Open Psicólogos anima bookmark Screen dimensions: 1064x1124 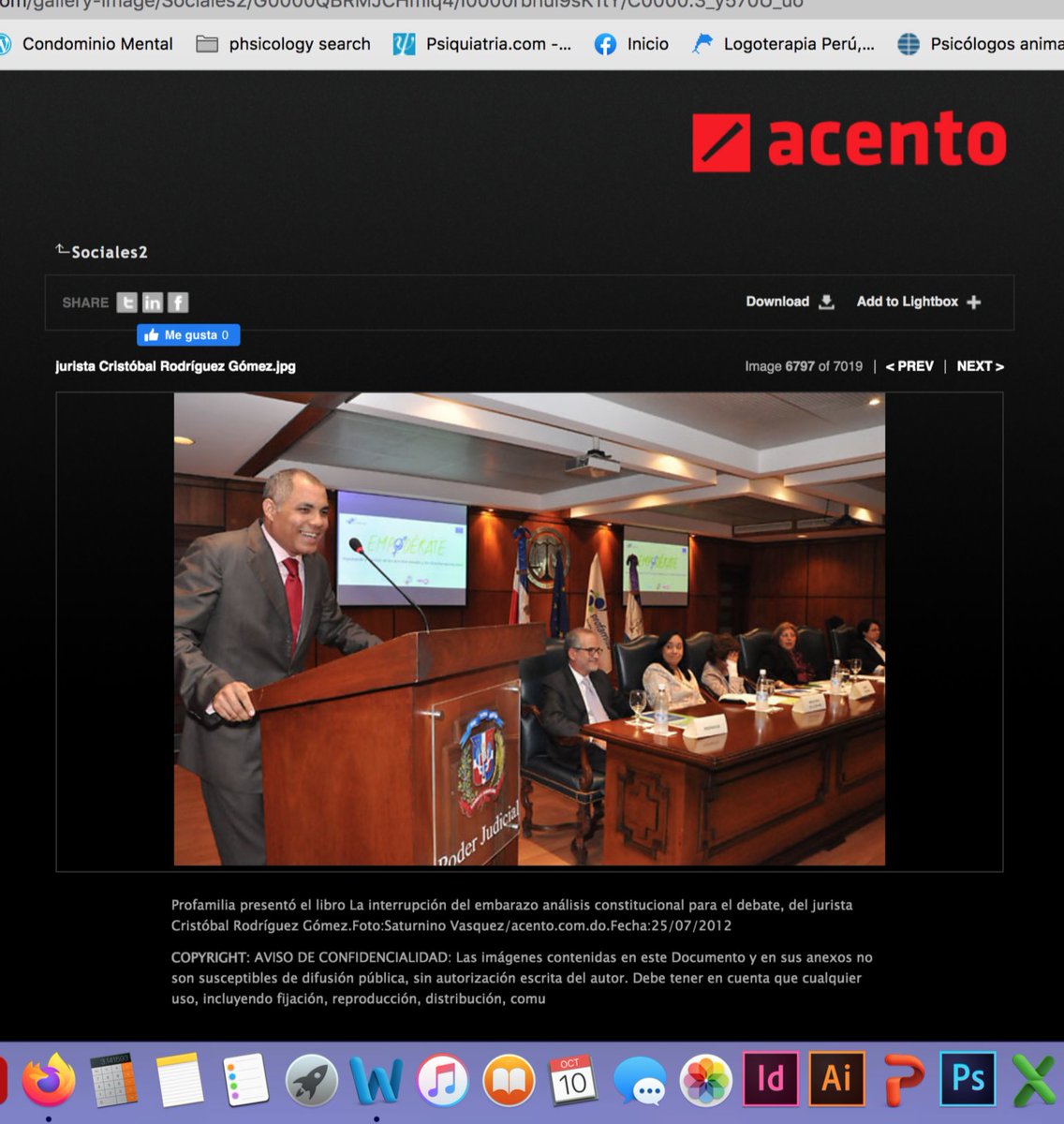[980, 44]
